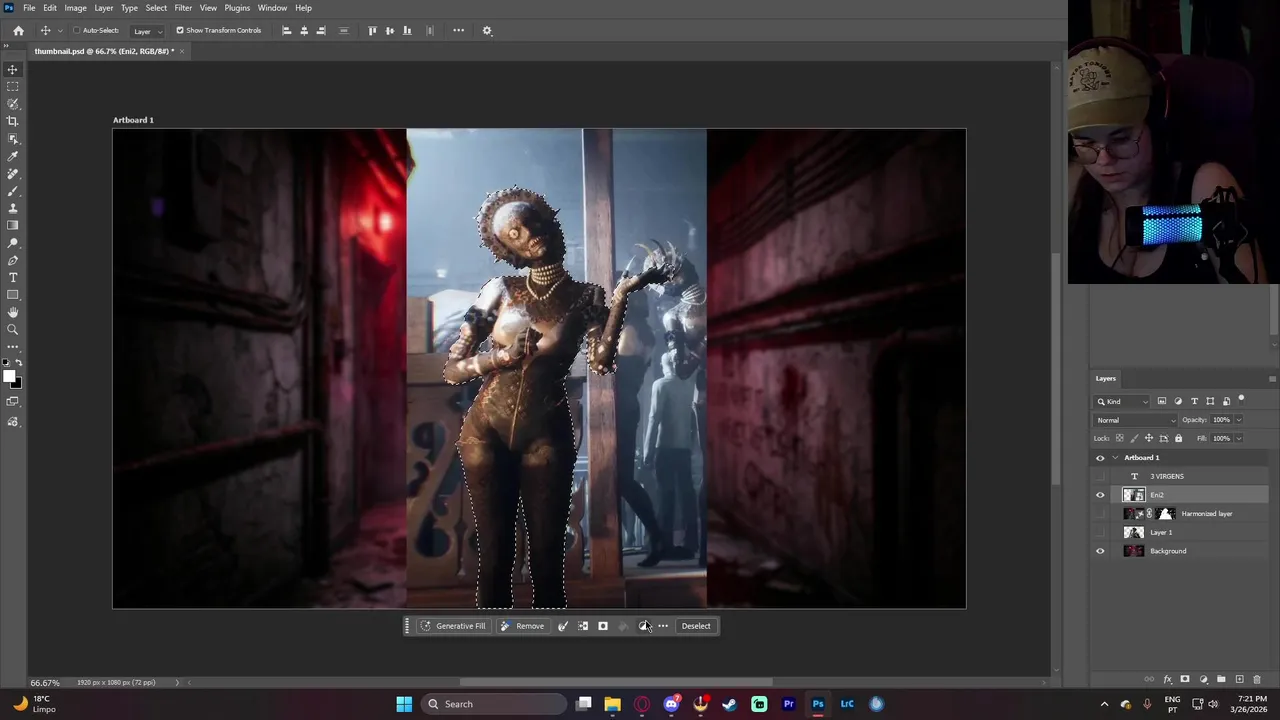Screen dimensions: 1280x720
Task: Click the delete layer trash icon
Action: coord(1257,680)
